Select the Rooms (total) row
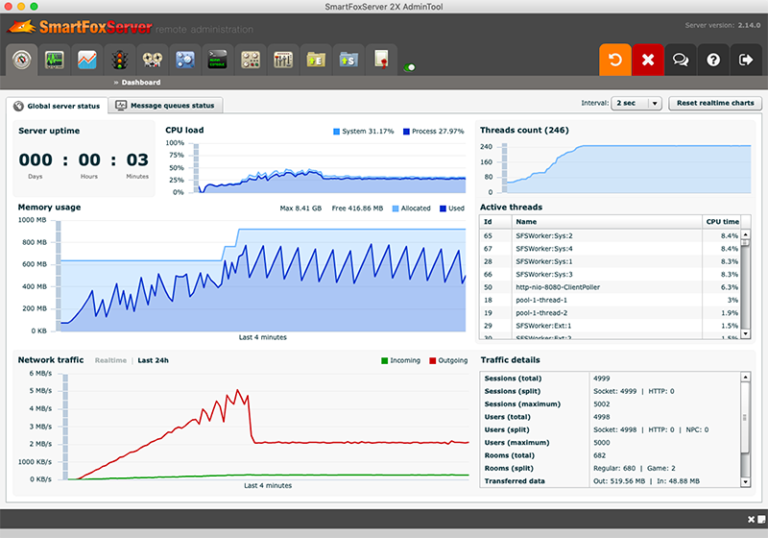 coord(610,455)
